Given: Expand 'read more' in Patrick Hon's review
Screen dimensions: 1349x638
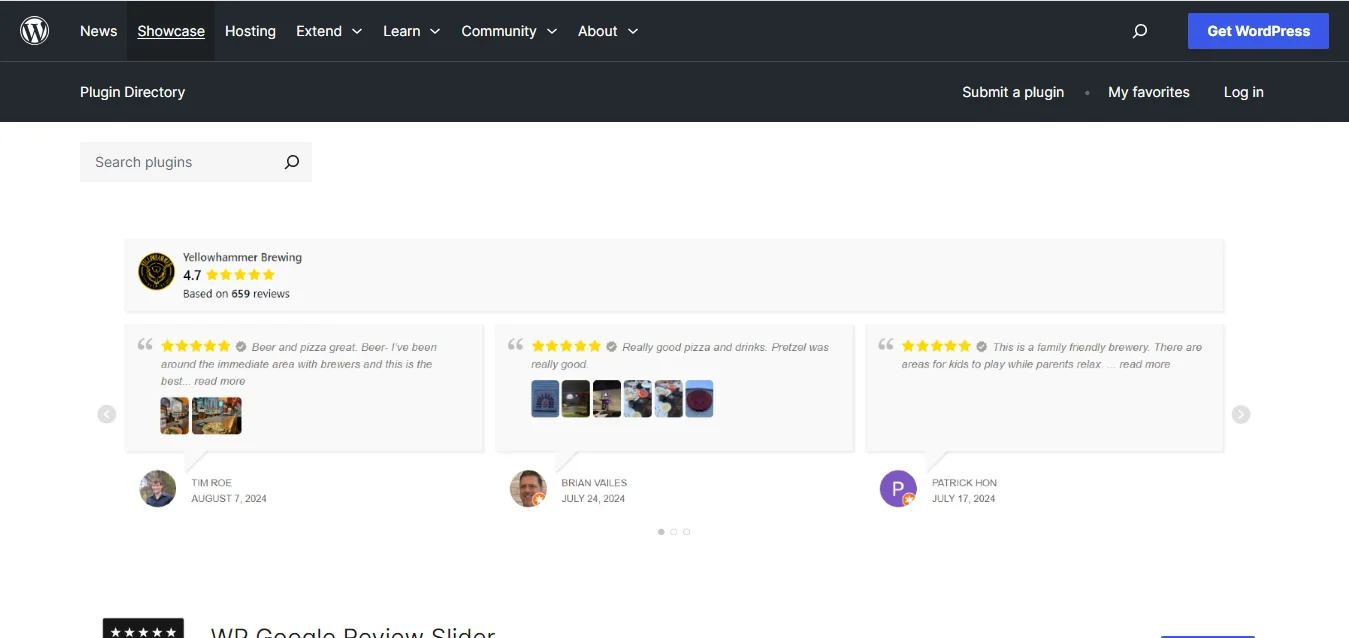Looking at the screenshot, I should click(1145, 364).
